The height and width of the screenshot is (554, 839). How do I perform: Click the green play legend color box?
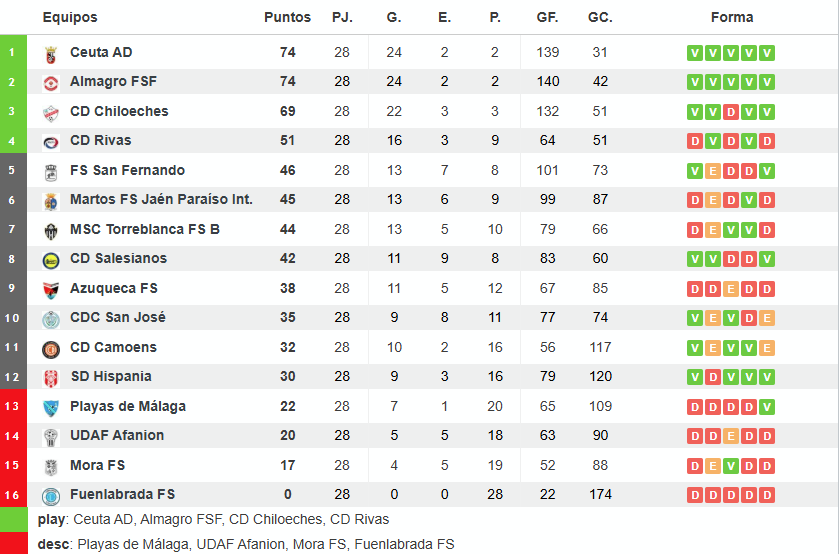(x=13, y=519)
